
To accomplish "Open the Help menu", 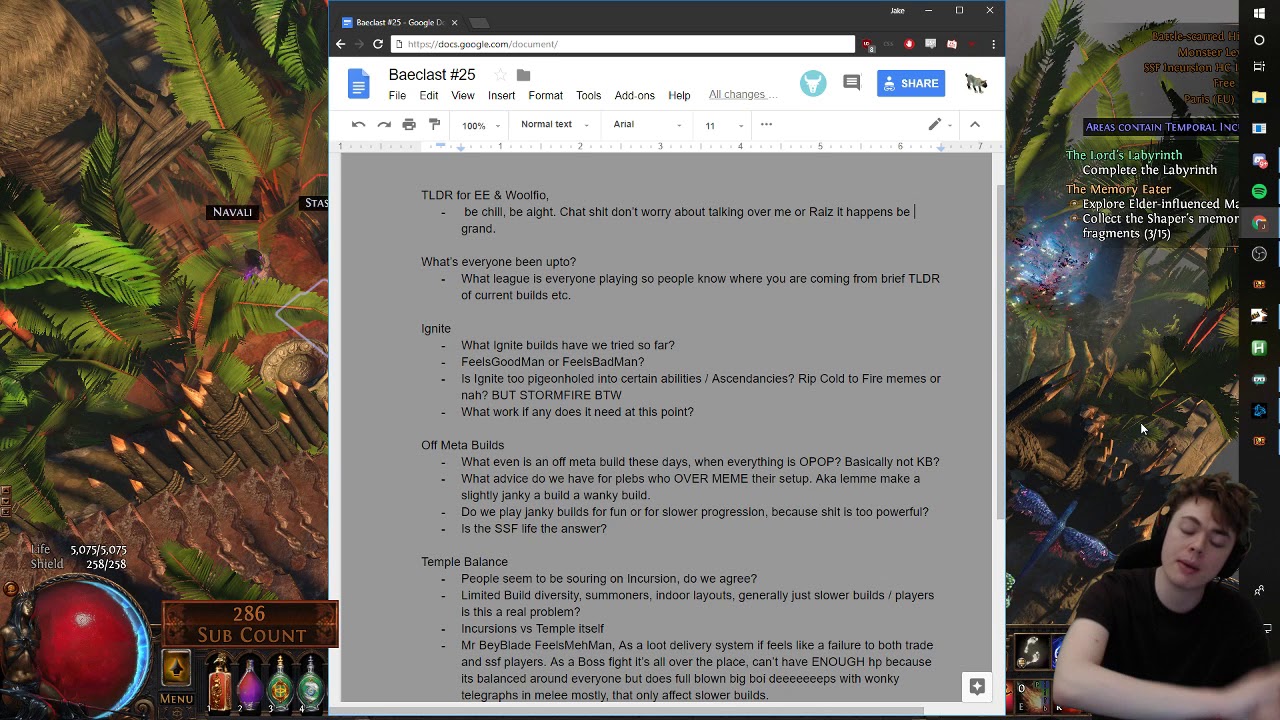I will pos(679,95).
